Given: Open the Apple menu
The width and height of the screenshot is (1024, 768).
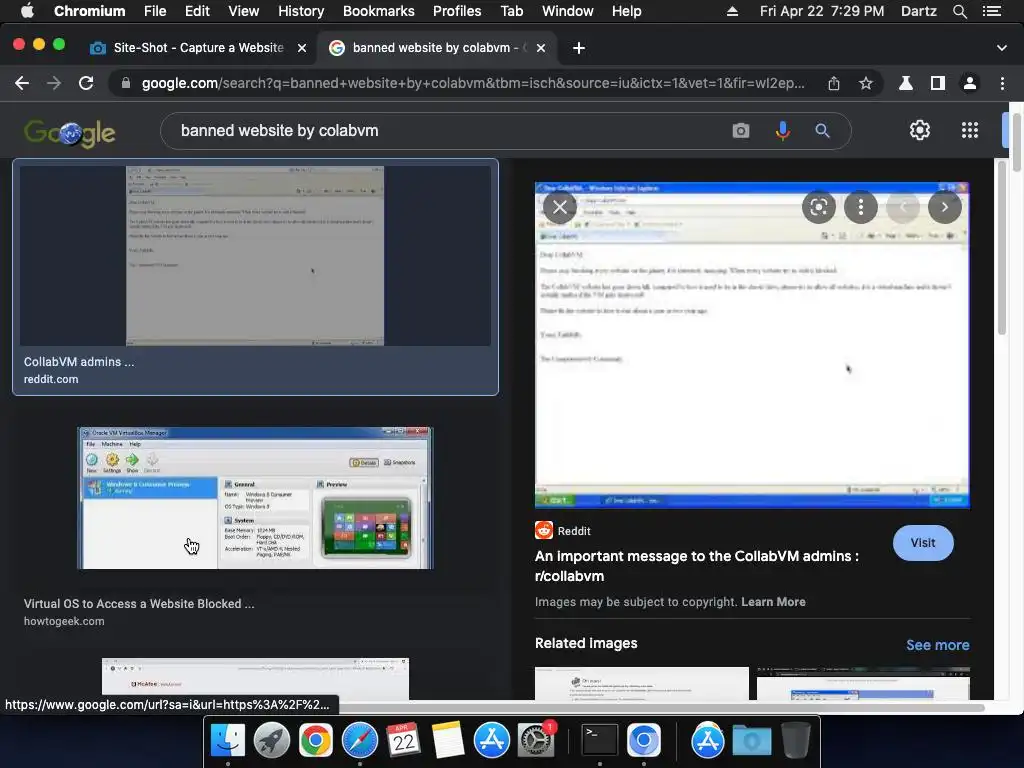Looking at the screenshot, I should point(27,11).
